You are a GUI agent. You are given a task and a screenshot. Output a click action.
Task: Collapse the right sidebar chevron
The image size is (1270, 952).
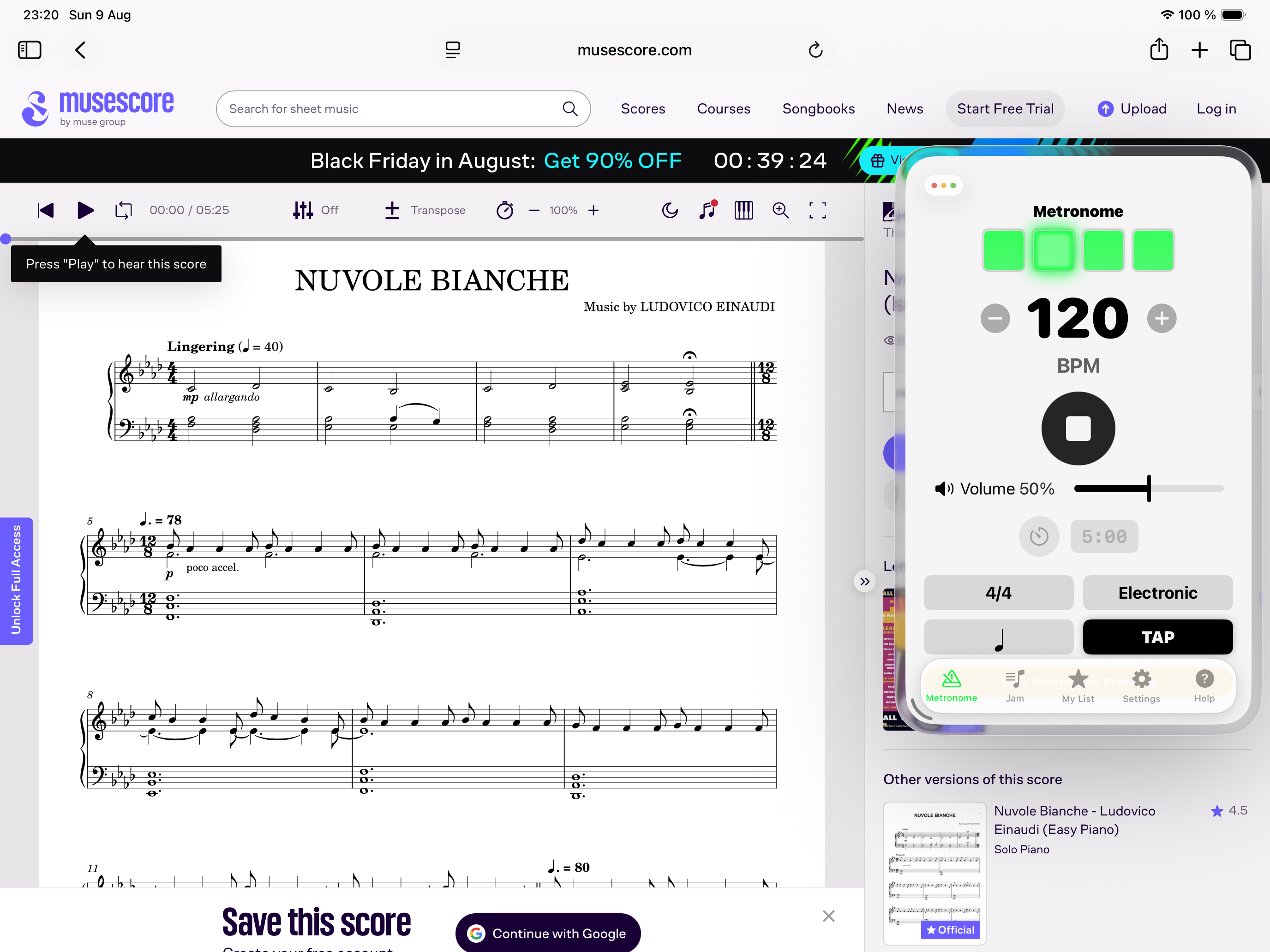[865, 581]
